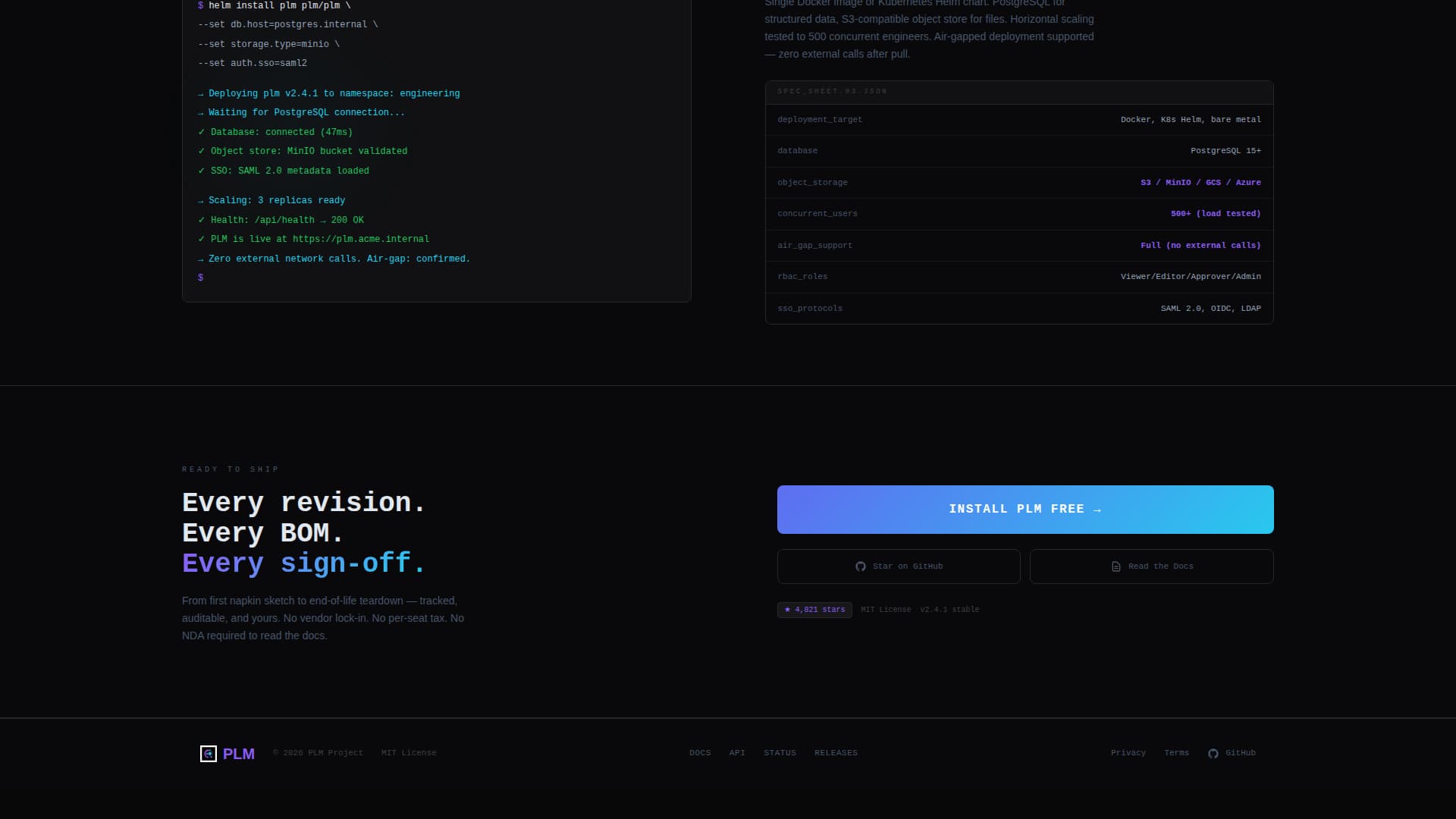
Task: Click the PLM wordmark in footer
Action: pos(239,754)
